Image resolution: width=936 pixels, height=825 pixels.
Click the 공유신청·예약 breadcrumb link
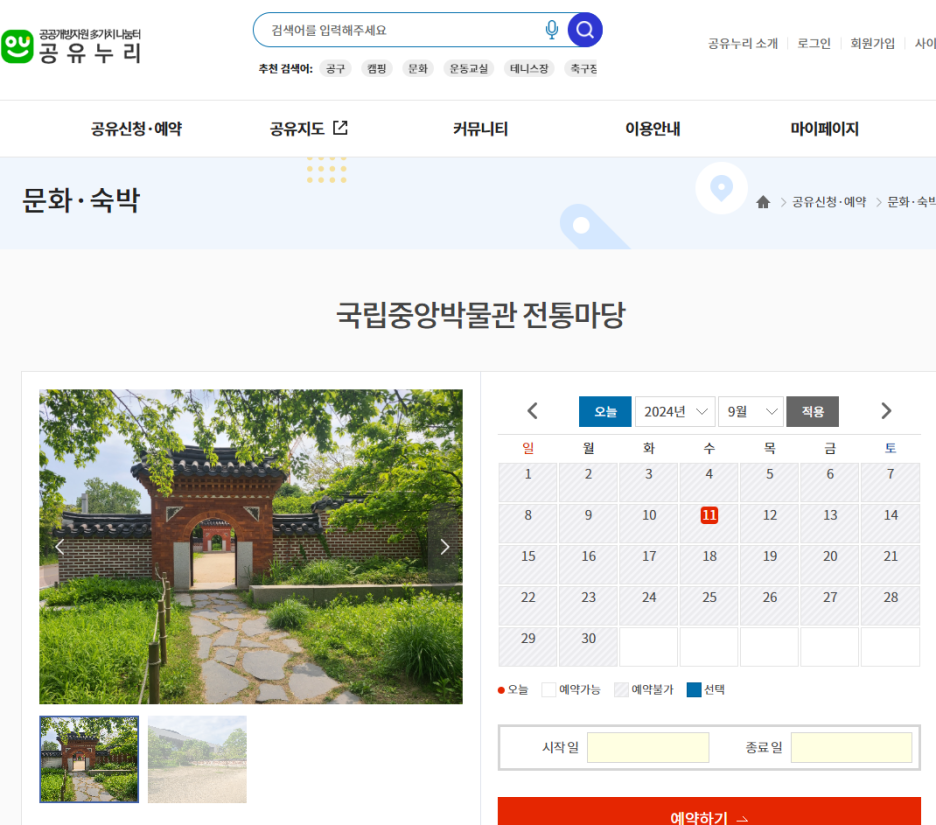coord(829,202)
